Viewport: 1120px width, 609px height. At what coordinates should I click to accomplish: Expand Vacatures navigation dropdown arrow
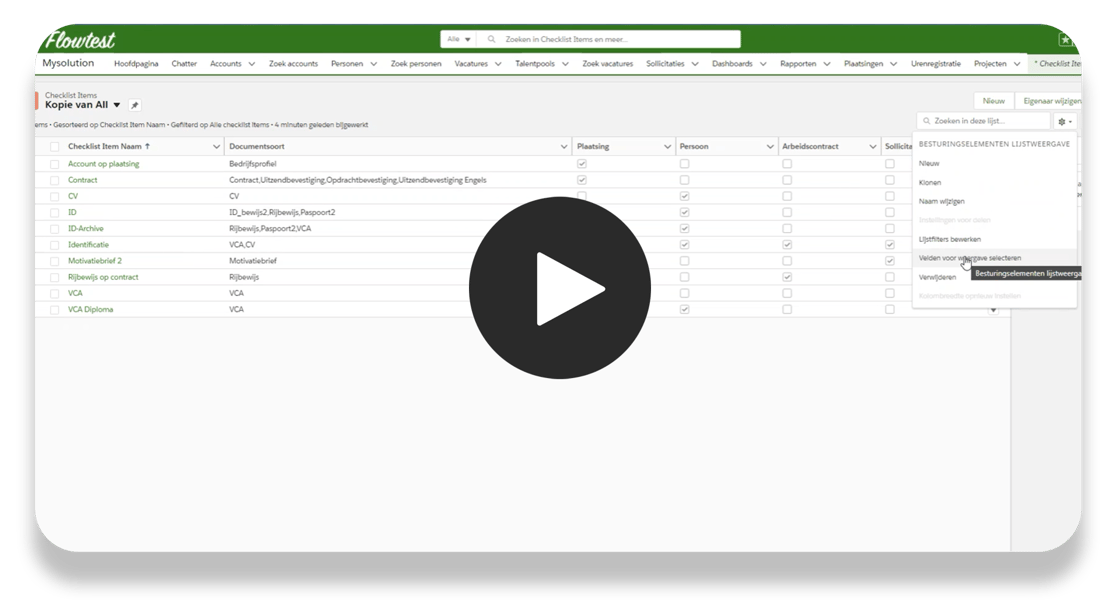click(x=498, y=64)
